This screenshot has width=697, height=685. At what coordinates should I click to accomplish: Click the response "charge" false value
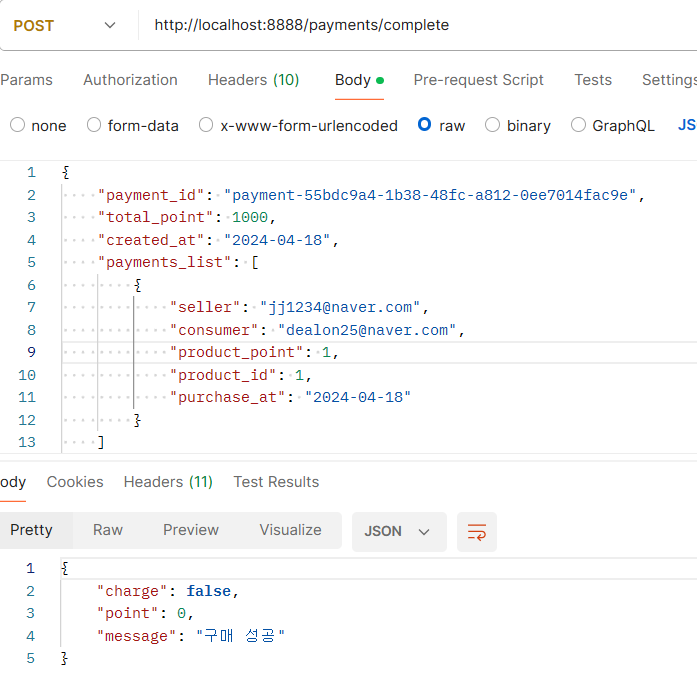coord(208,591)
